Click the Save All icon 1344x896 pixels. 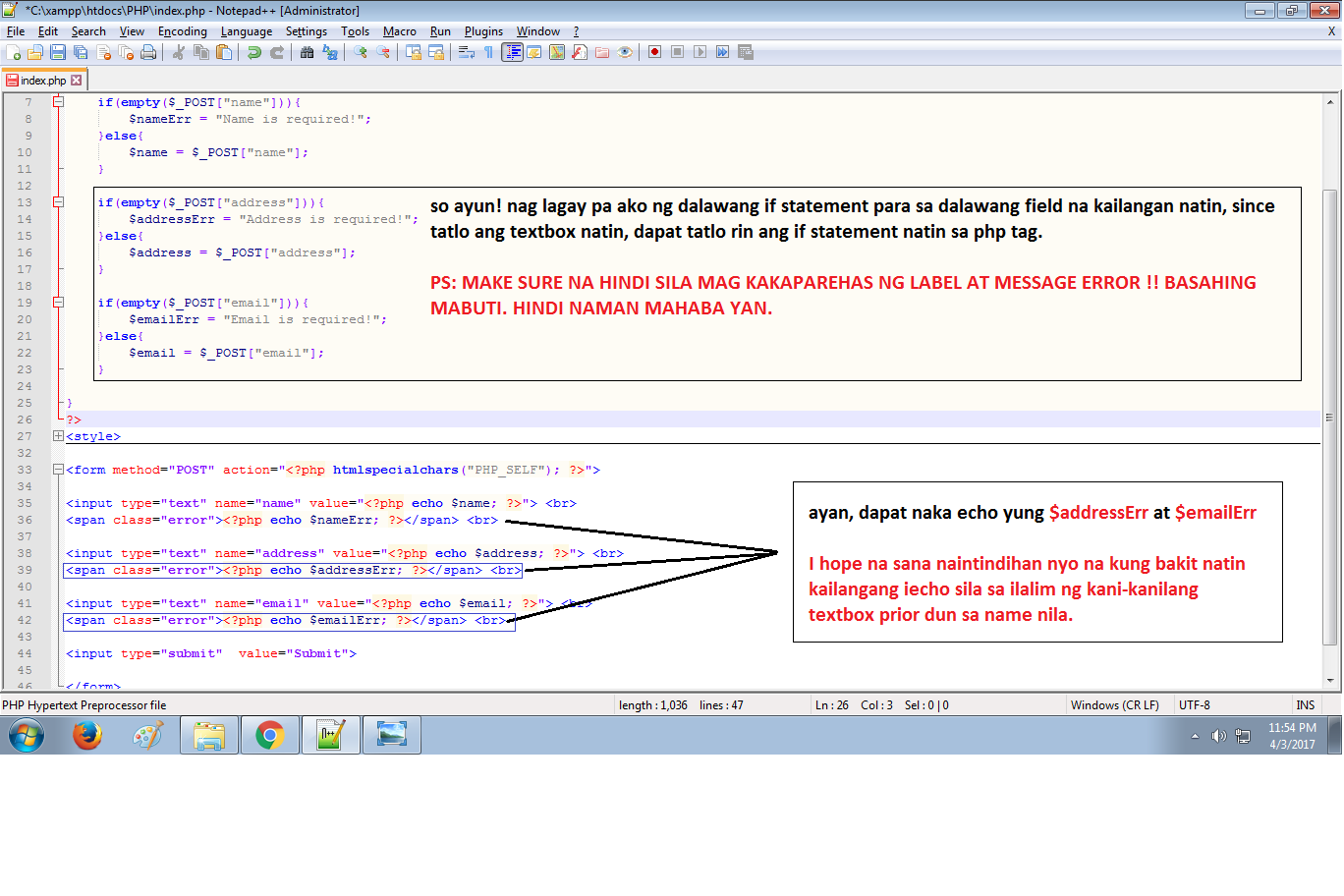click(79, 53)
